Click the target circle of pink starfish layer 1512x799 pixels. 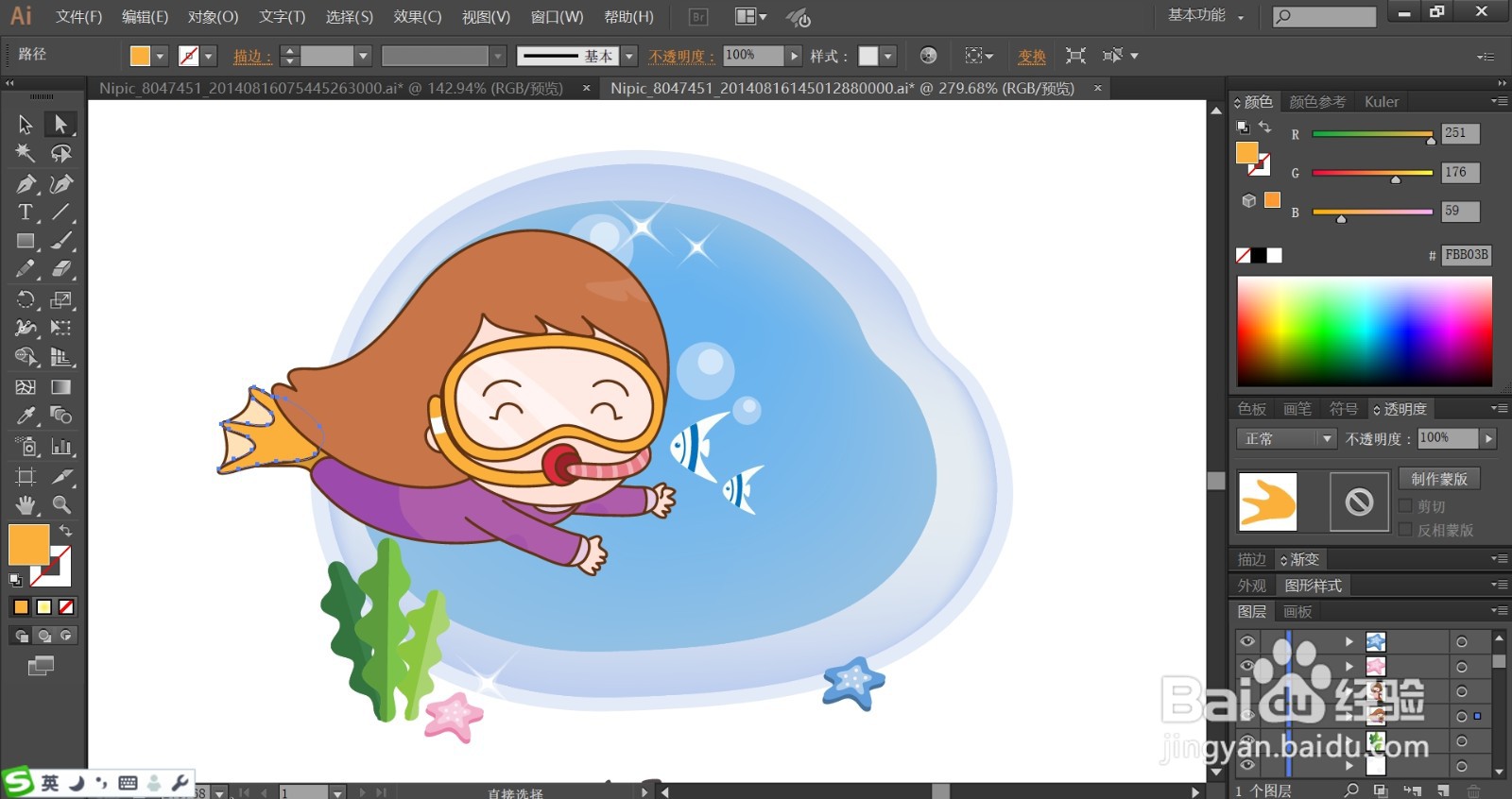tap(1462, 667)
